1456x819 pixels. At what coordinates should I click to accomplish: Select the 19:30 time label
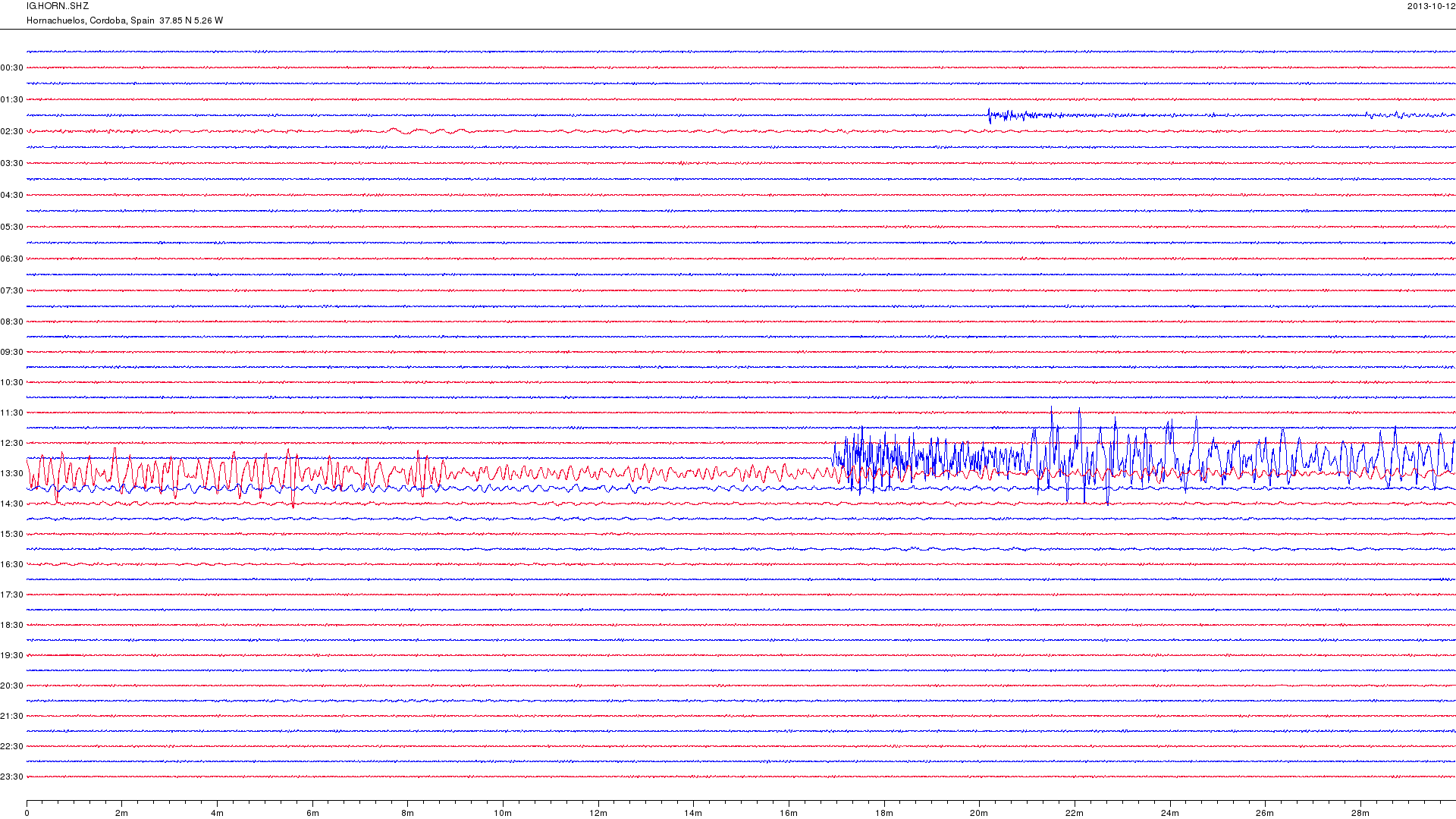click(12, 655)
